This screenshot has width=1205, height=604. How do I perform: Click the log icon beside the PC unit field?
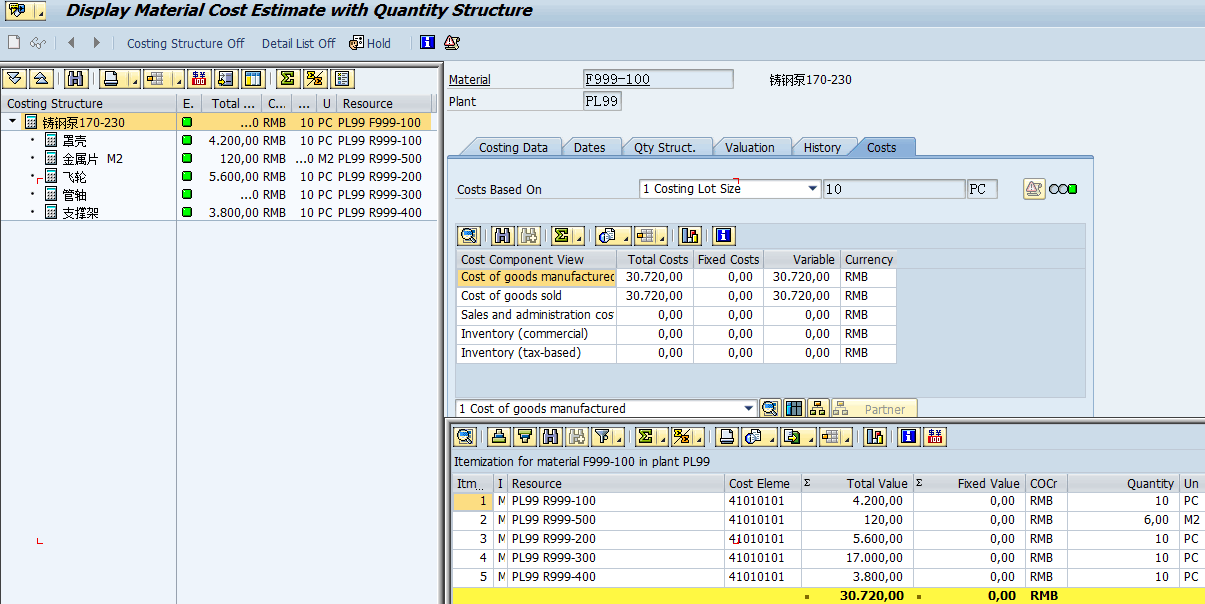[x=1034, y=189]
